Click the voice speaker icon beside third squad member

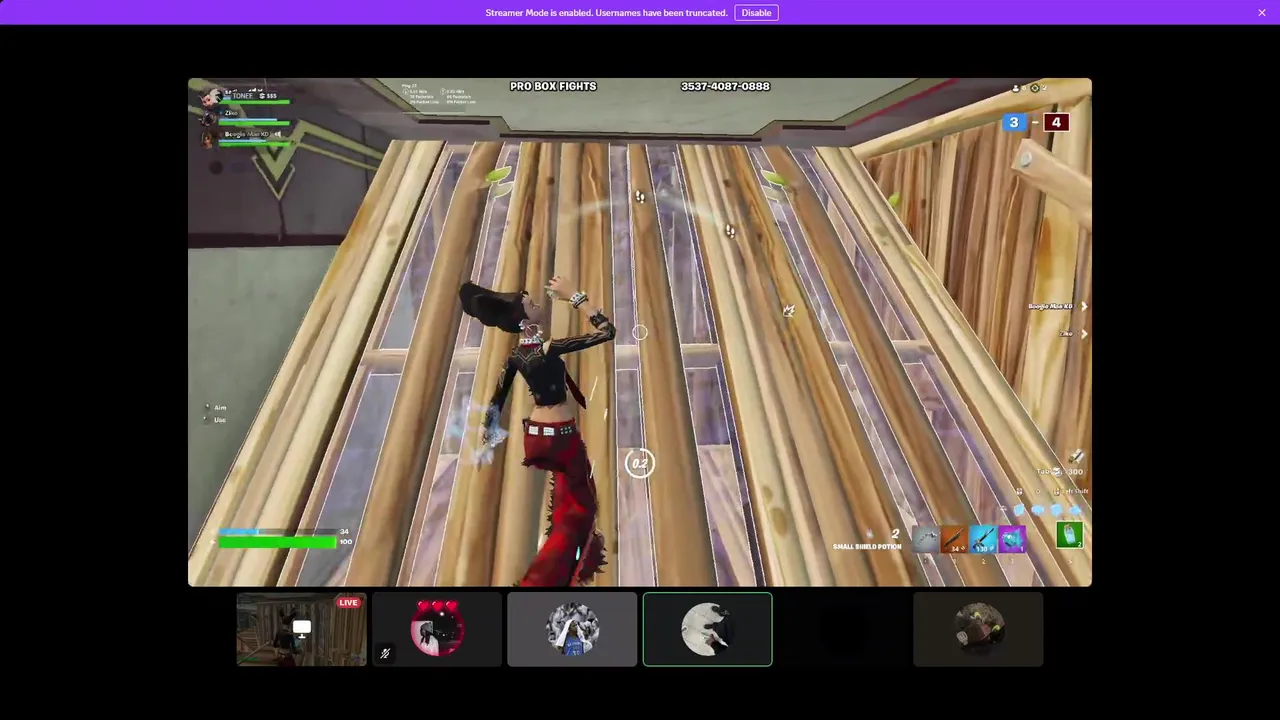pyautogui.click(x=278, y=134)
